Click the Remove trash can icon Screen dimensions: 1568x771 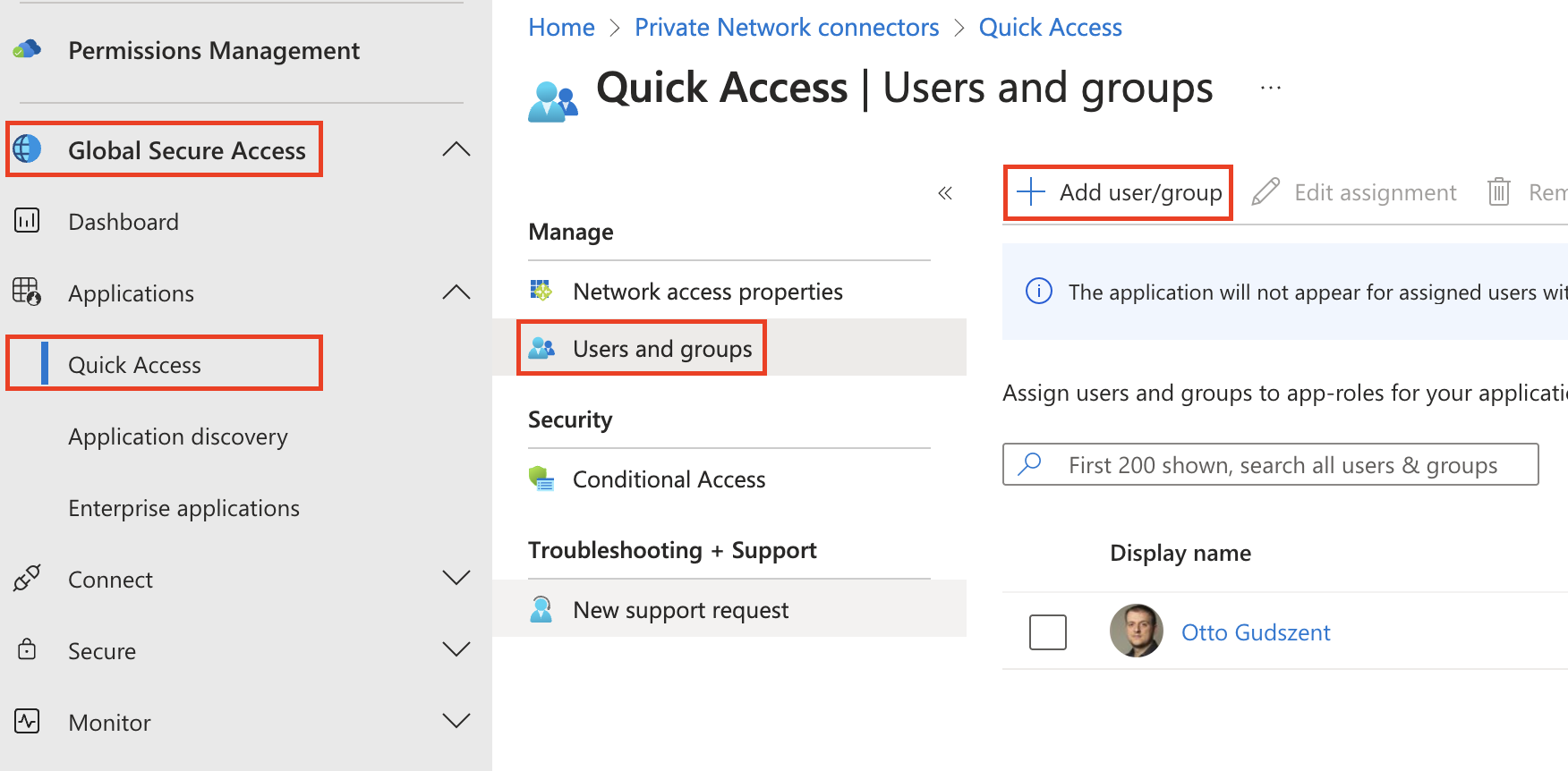tap(1499, 191)
